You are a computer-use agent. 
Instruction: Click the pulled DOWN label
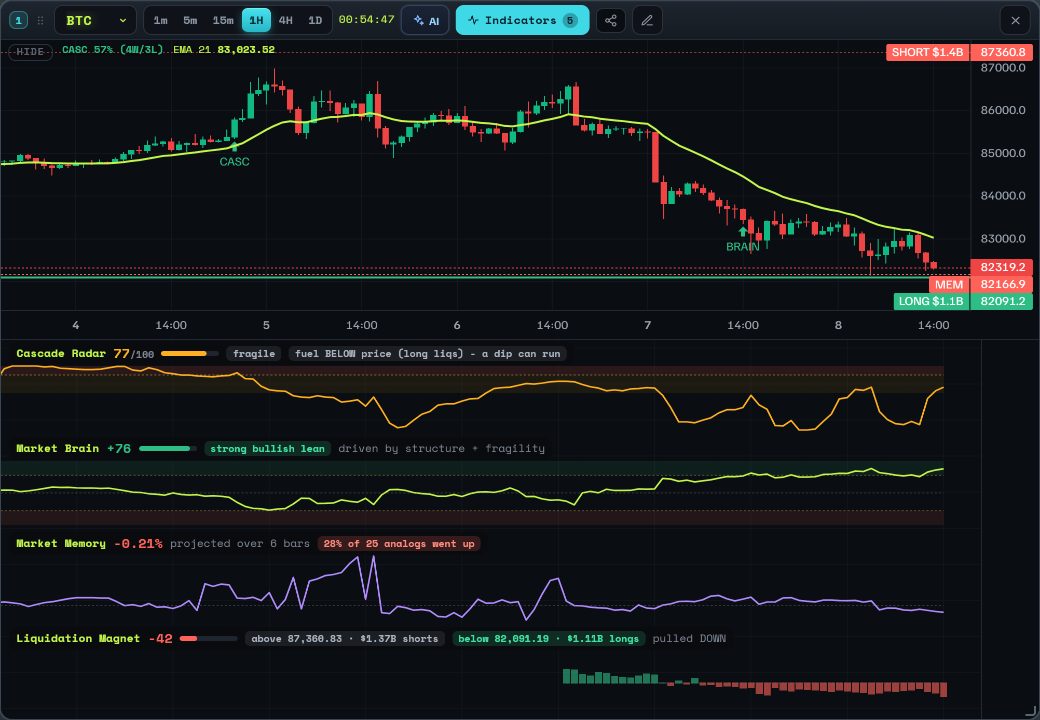click(x=689, y=639)
